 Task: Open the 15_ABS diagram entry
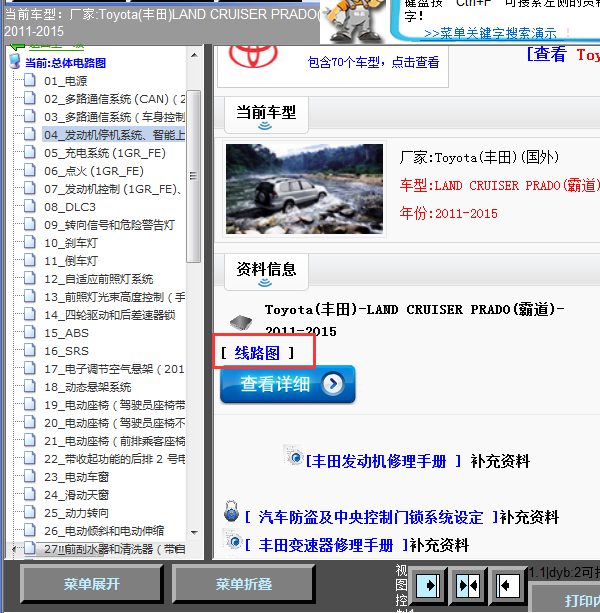(66, 333)
